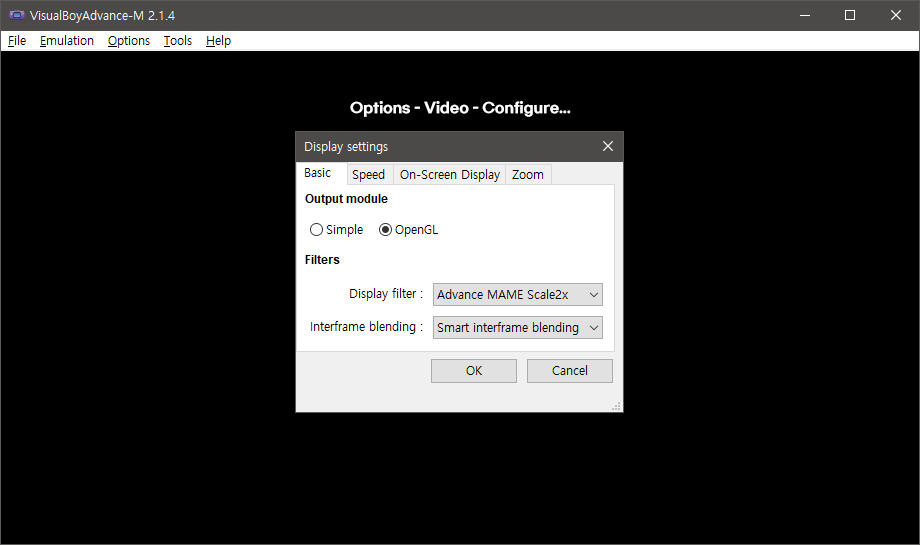This screenshot has width=920, height=545.
Task: Maximize the VisualBoyAdvance-M window
Action: point(850,15)
